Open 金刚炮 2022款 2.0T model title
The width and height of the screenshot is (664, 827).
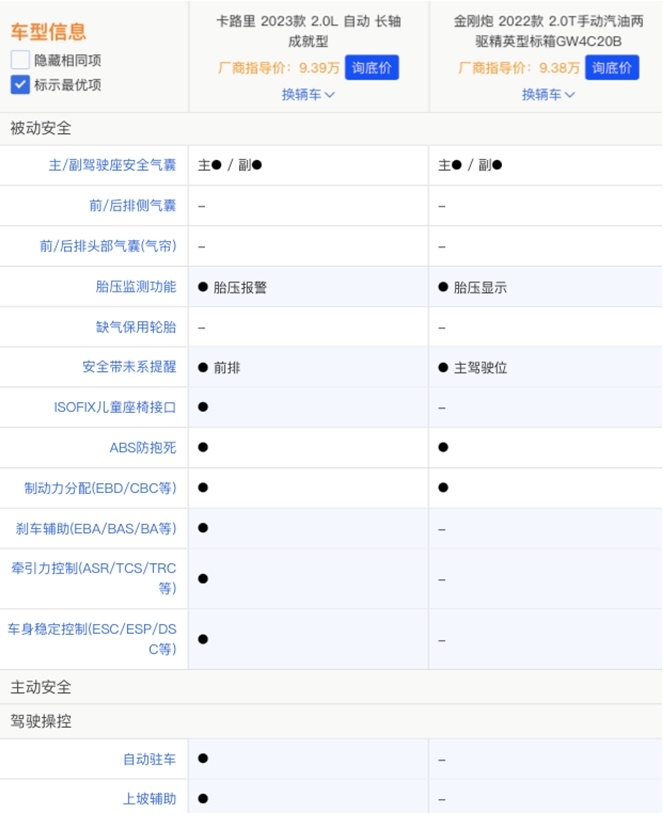pyautogui.click(x=548, y=31)
